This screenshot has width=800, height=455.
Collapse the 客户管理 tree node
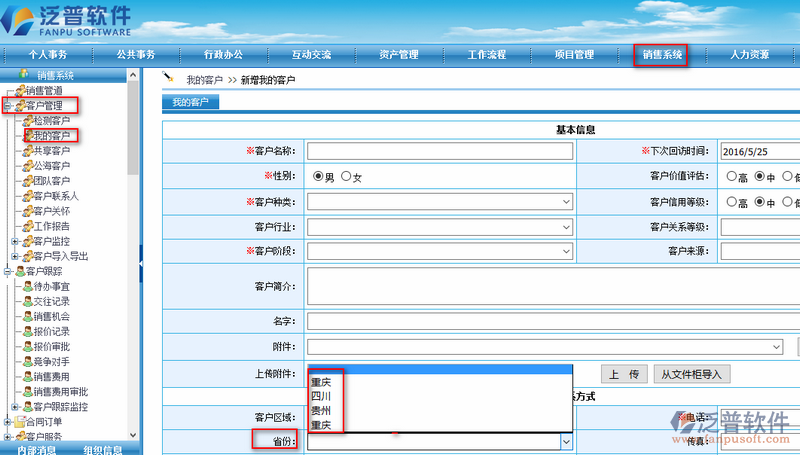click(x=7, y=105)
